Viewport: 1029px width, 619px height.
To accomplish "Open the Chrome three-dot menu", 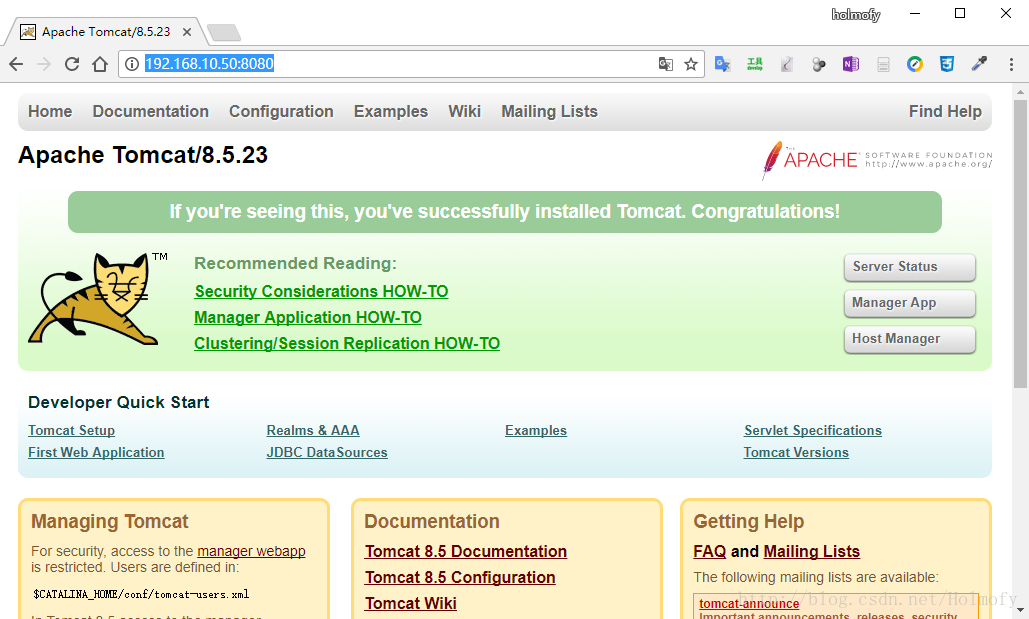I will pos(1011,64).
